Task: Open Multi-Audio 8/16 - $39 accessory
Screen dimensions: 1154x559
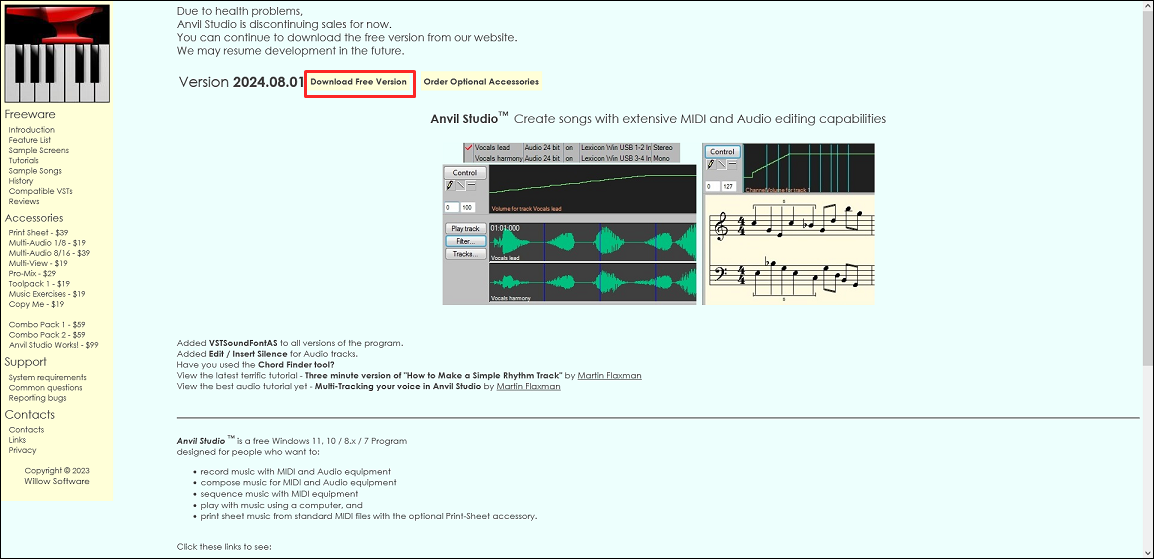Action: click(x=49, y=253)
